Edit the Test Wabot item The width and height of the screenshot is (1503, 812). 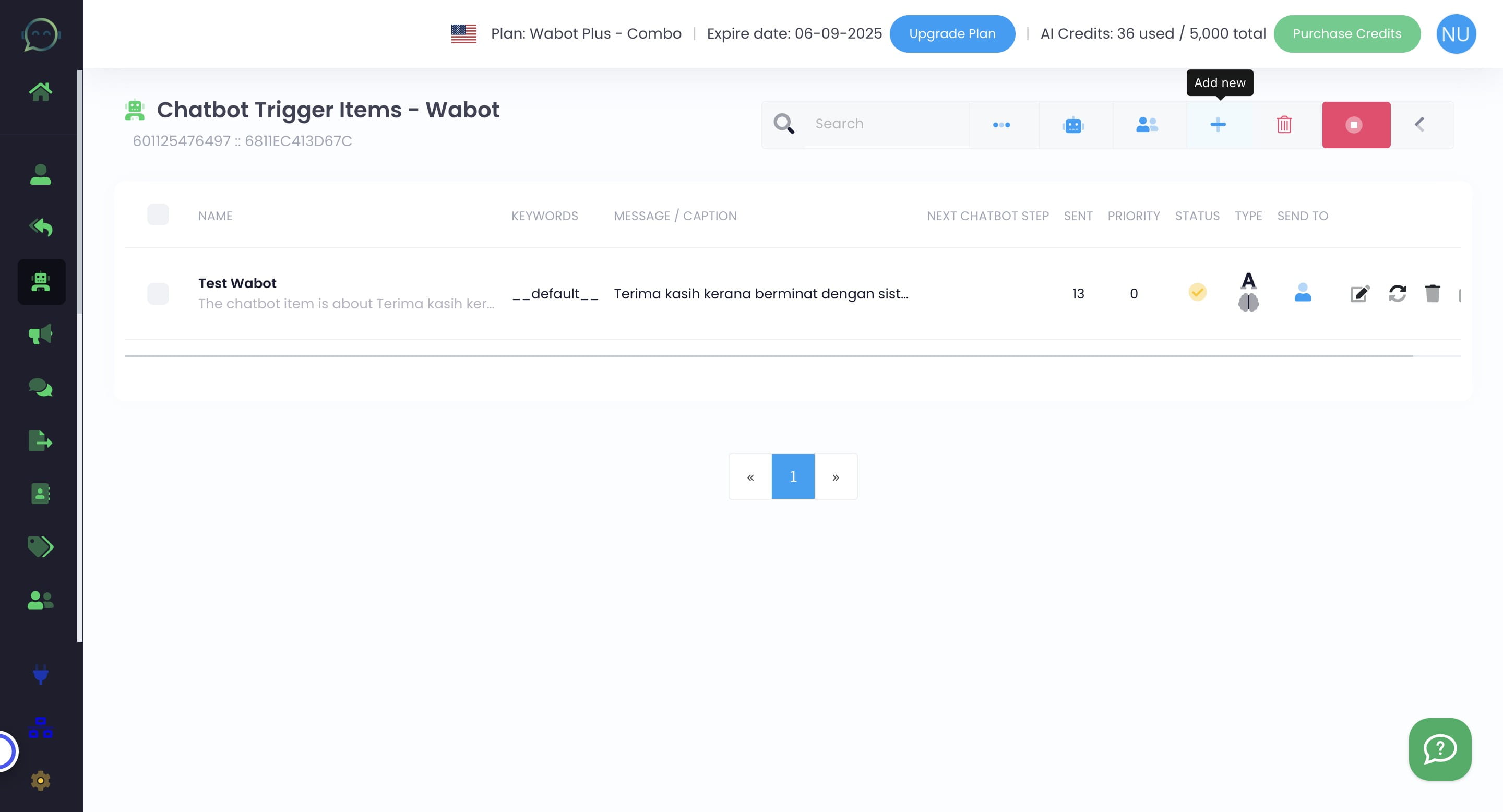coord(1359,293)
